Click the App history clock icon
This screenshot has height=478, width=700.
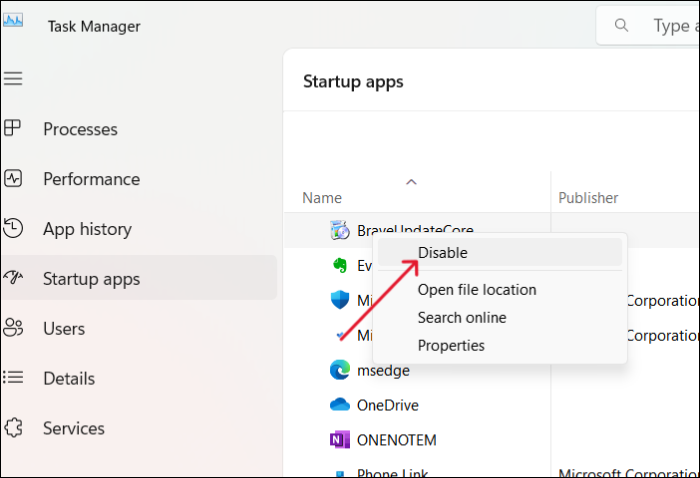click(x=13, y=229)
